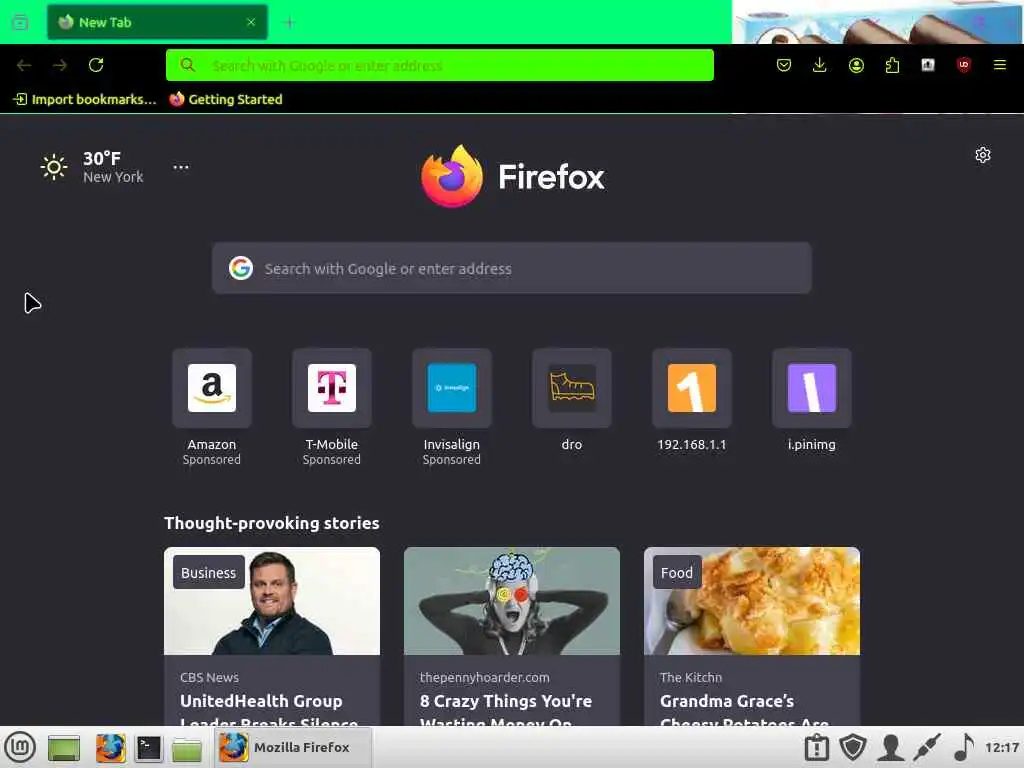Open the Firefox hamburger application menu
The width and height of the screenshot is (1024, 768).
[999, 65]
